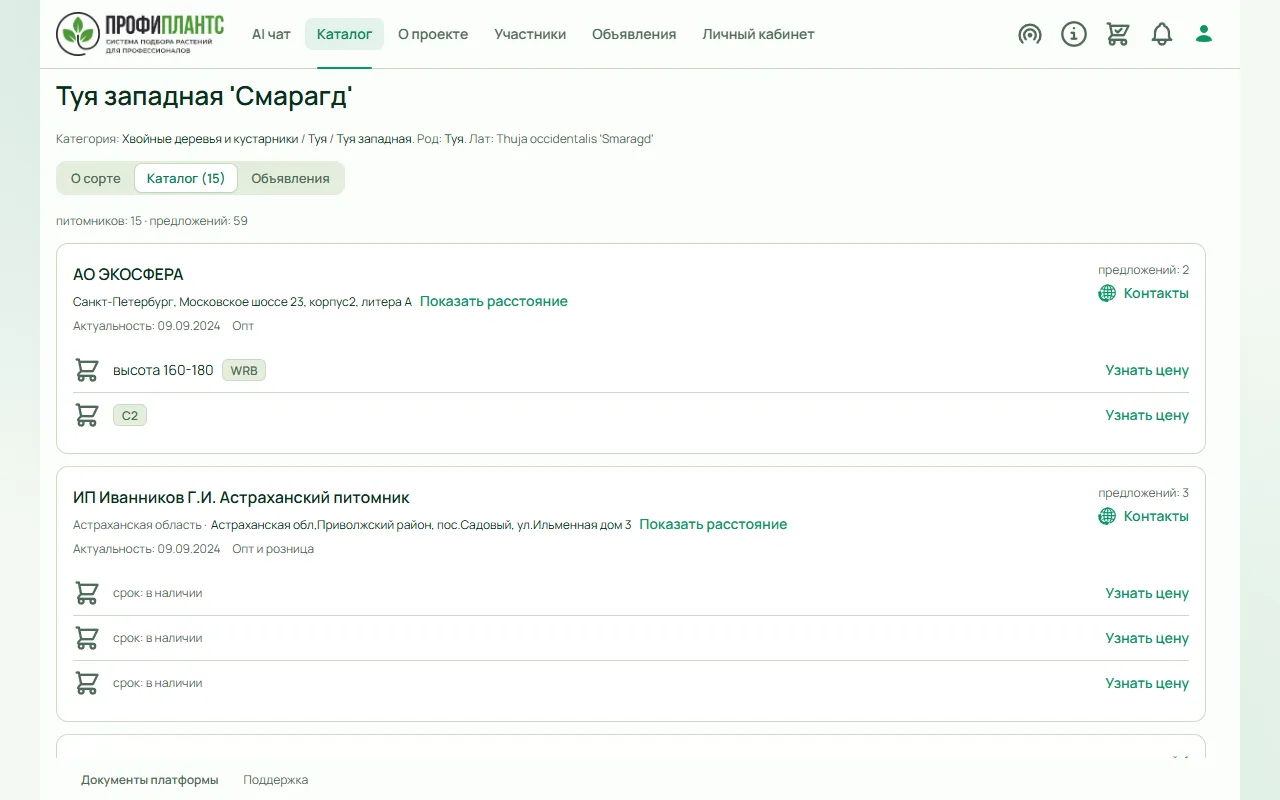Open the broadcast signal icon in header
The width and height of the screenshot is (1280, 800).
(1030, 34)
